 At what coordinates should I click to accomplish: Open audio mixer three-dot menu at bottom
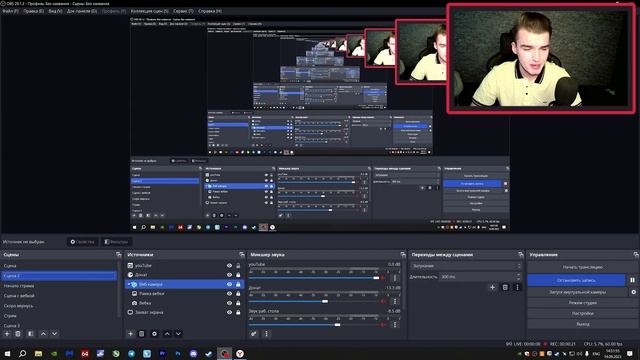coord(267,334)
